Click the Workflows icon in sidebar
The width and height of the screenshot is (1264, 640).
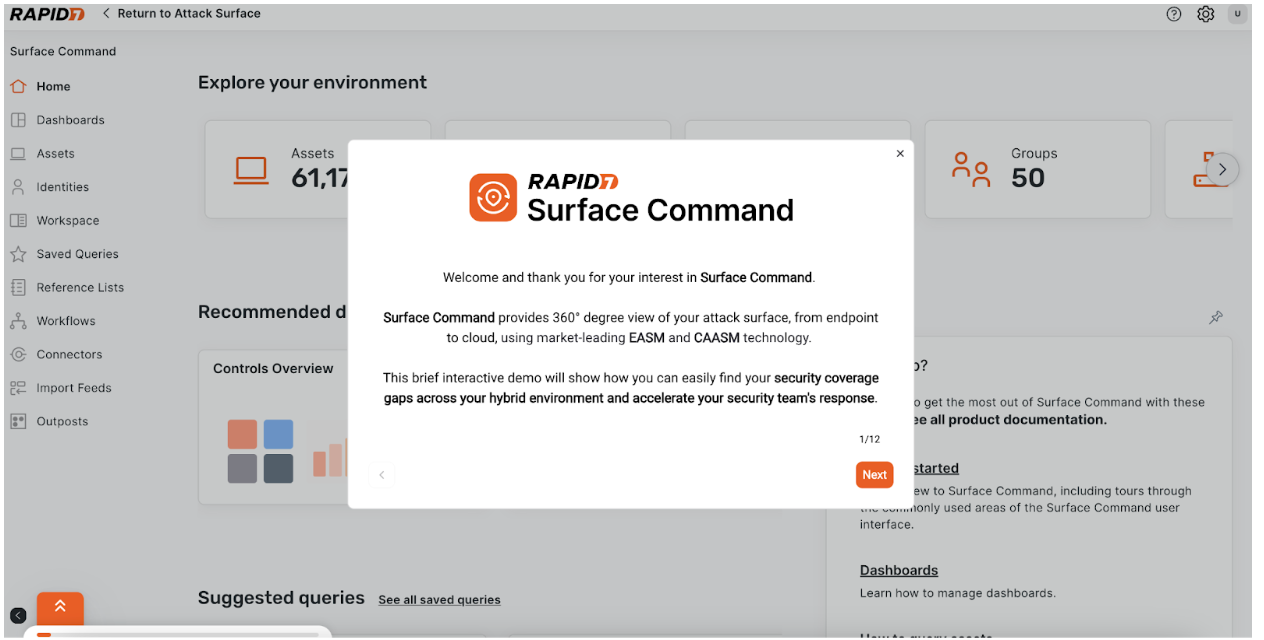tap(18, 321)
